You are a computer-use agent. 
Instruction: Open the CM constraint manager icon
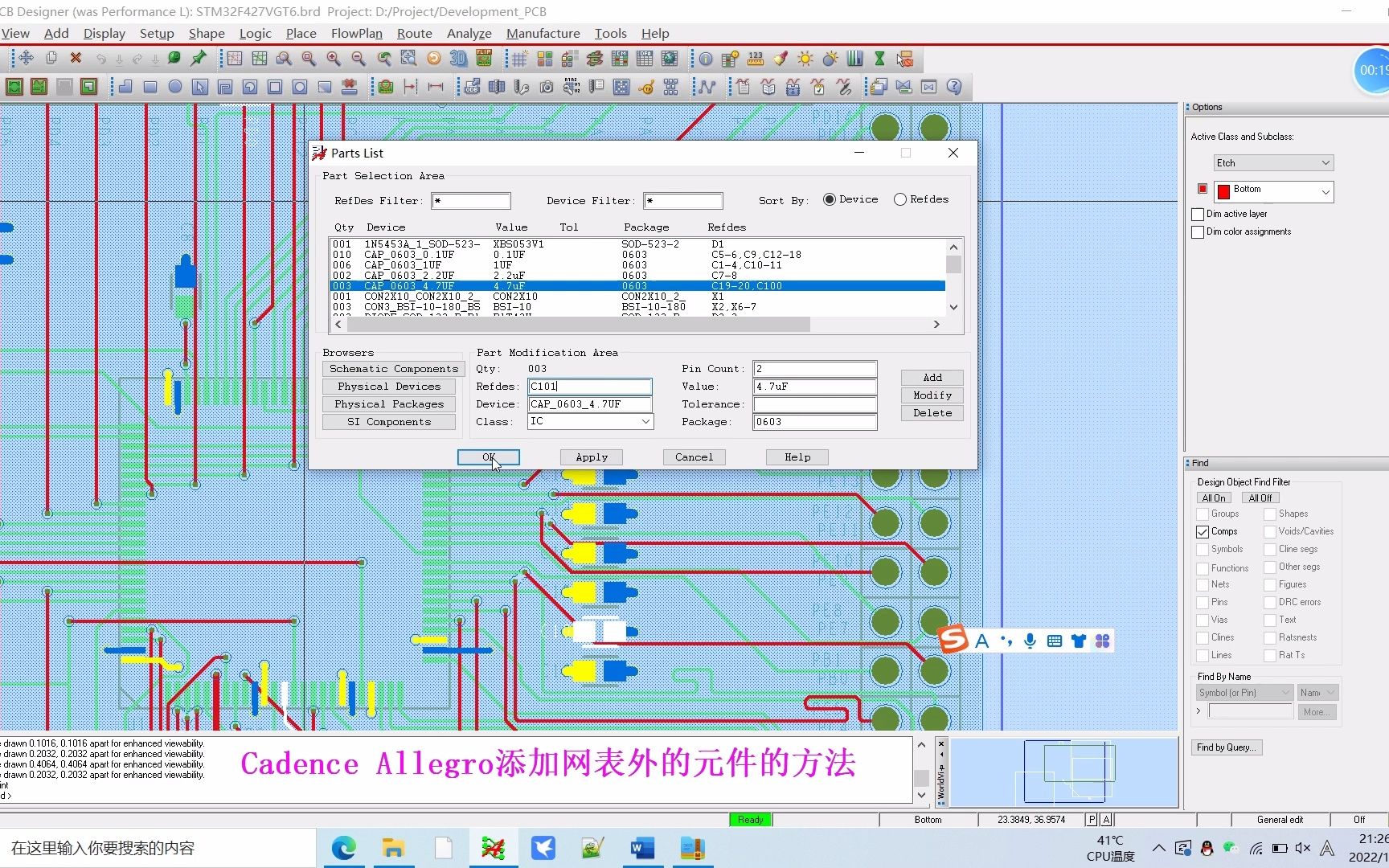[x=619, y=59]
